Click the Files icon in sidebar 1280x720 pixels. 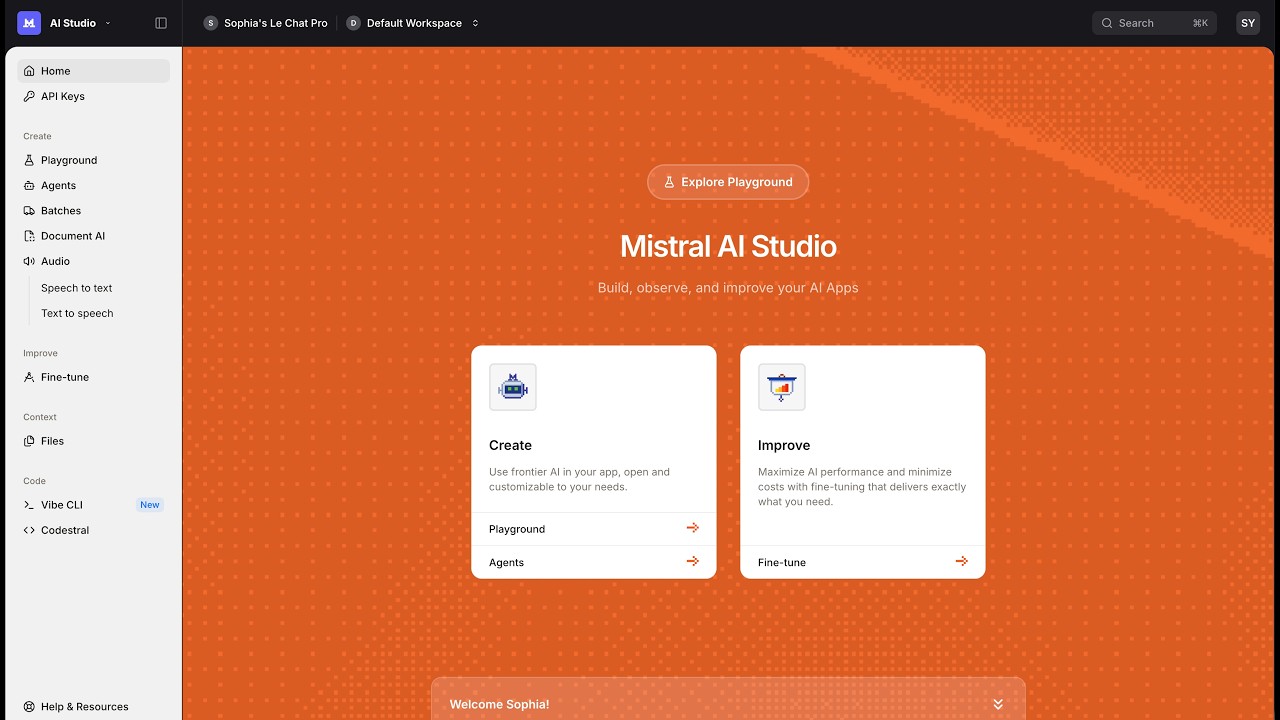click(x=29, y=441)
